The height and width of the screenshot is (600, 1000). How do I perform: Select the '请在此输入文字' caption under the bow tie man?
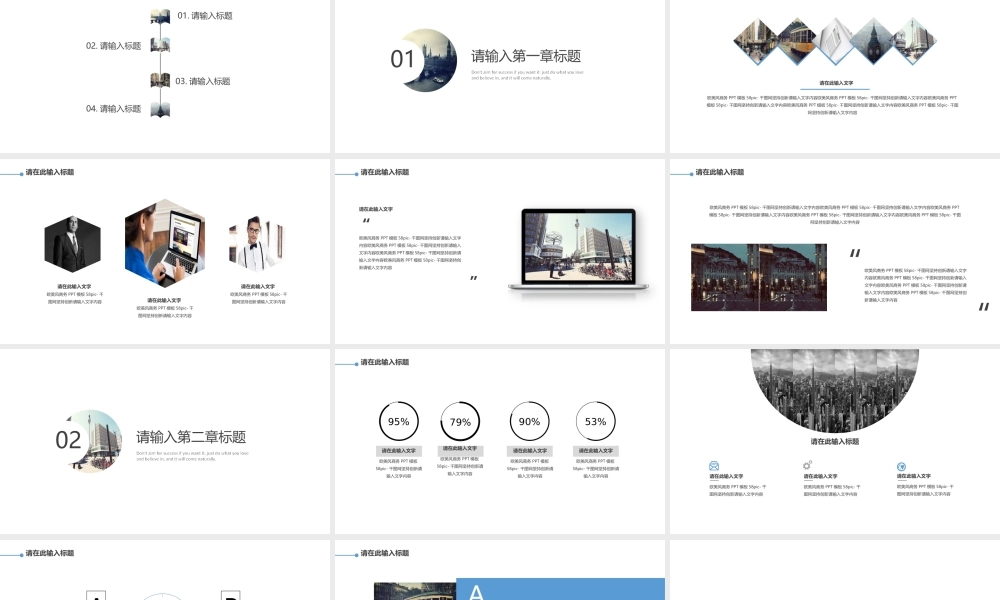click(258, 287)
